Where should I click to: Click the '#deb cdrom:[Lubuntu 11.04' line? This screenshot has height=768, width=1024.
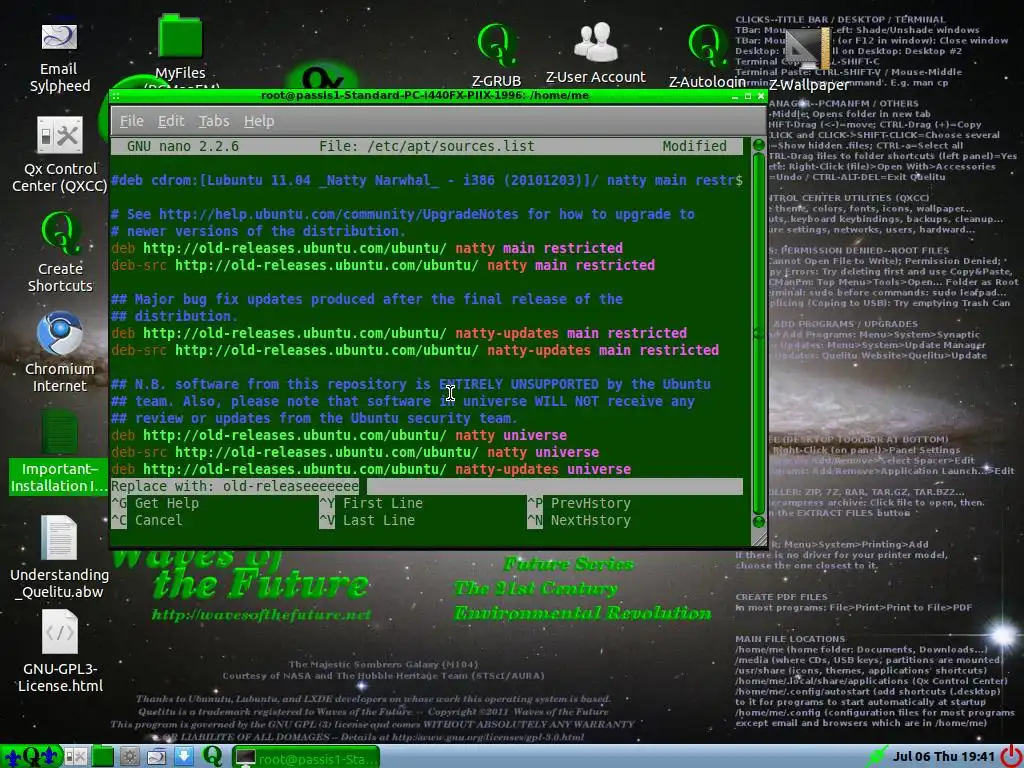[x=426, y=180]
